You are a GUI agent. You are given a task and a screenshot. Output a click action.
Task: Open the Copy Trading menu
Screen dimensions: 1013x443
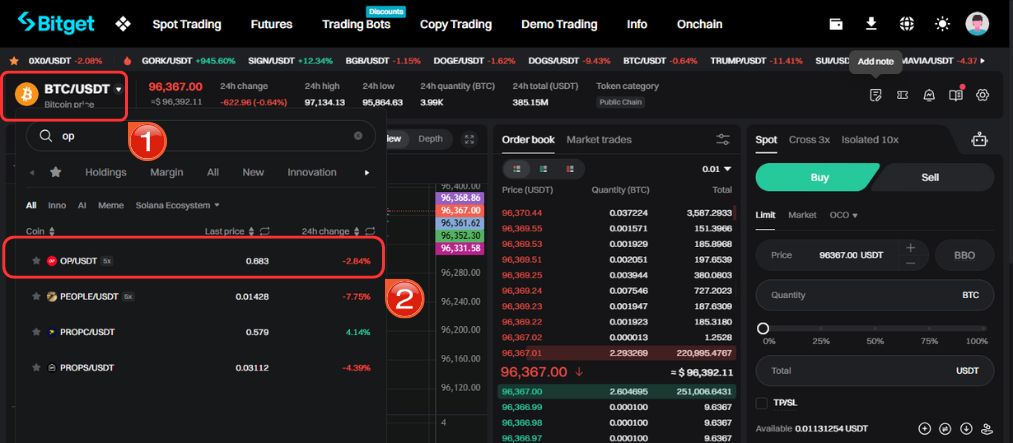tap(455, 25)
